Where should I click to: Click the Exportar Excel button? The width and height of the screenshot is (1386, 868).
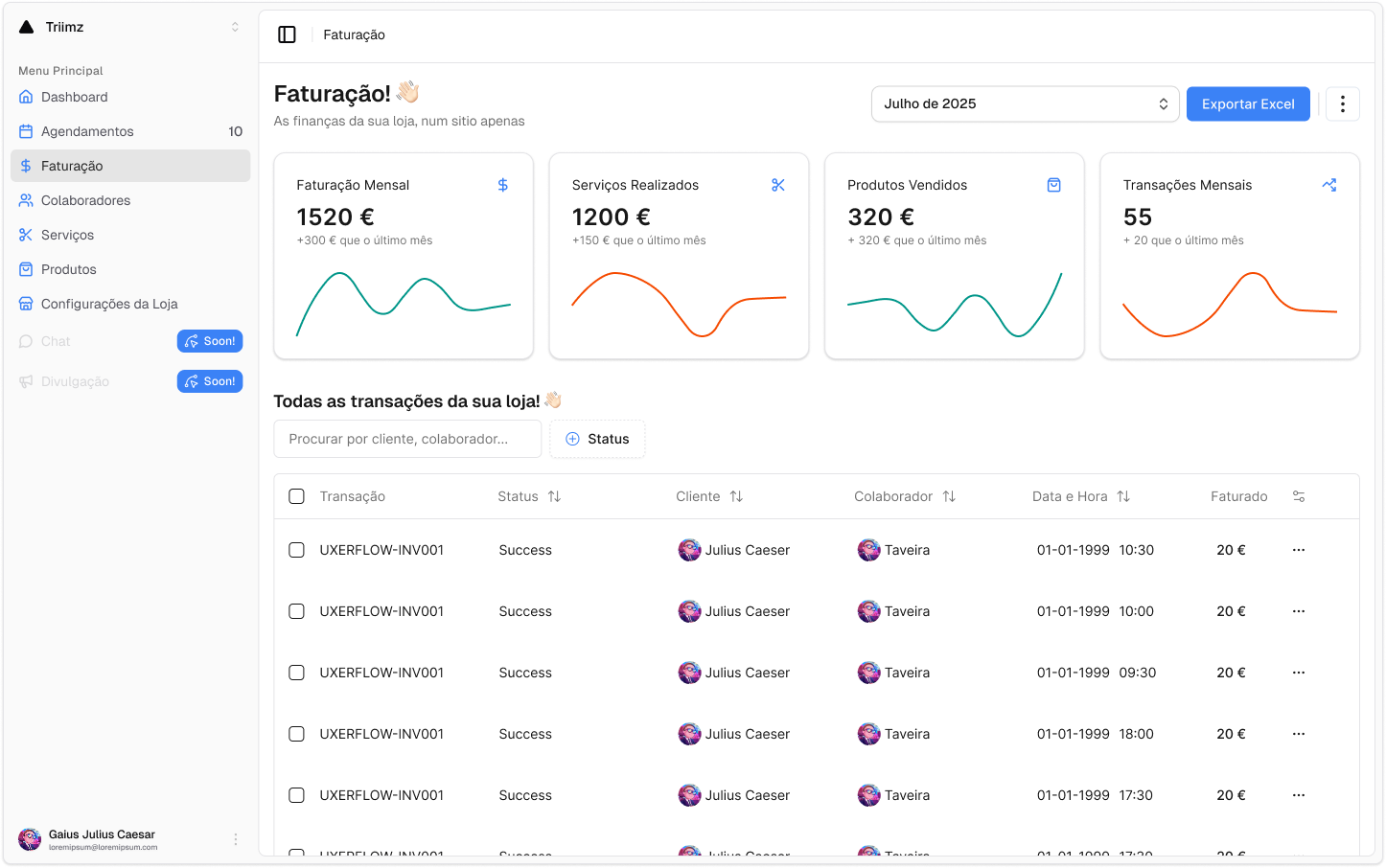point(1247,104)
